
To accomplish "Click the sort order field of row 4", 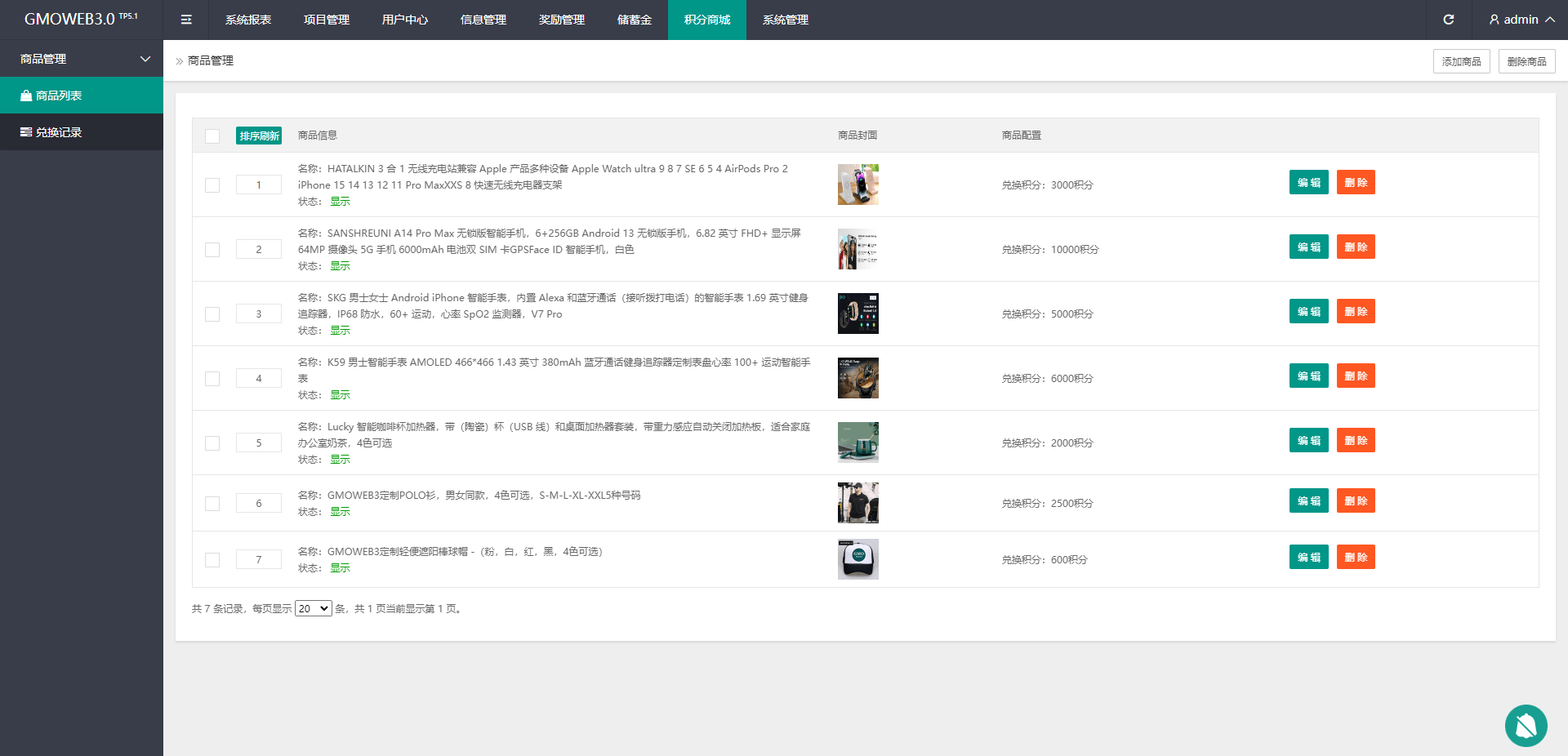I will (259, 379).
